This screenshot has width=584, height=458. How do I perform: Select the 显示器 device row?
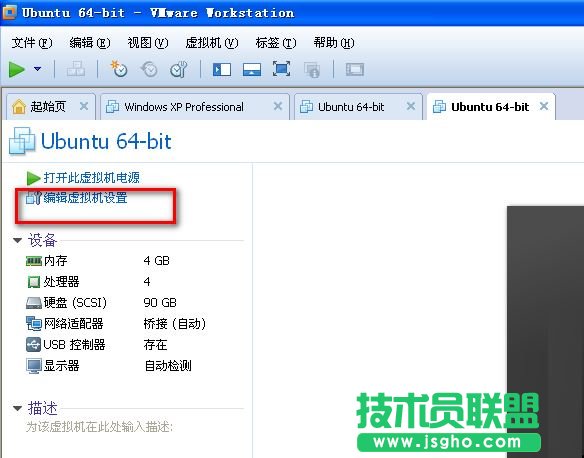pos(109,366)
